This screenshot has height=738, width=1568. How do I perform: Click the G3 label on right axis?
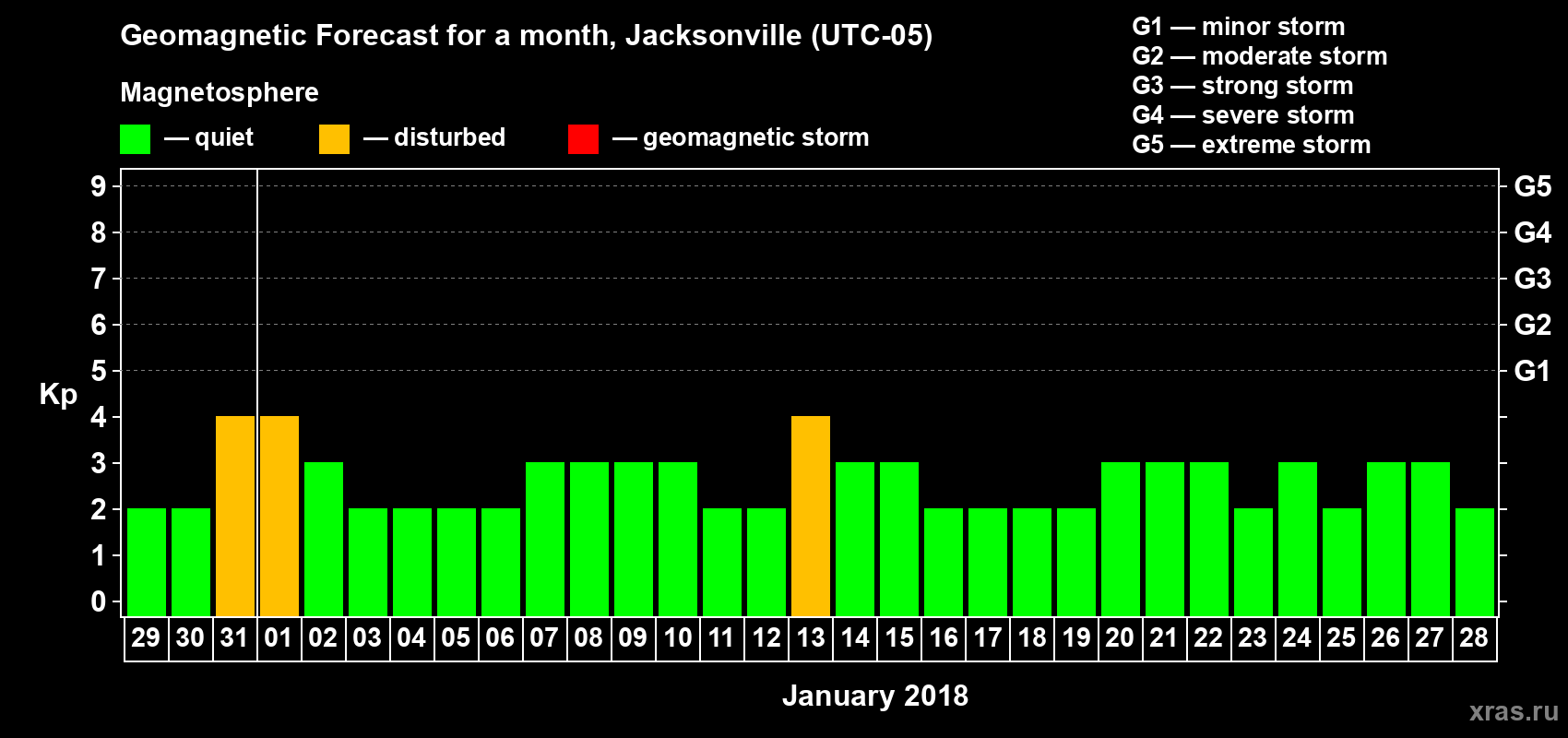coord(1533,279)
